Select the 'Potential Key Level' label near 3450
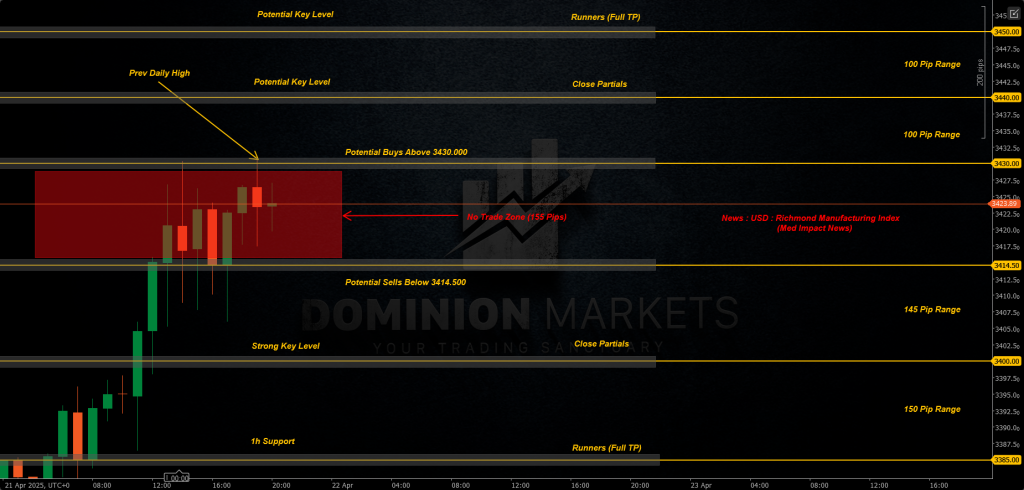The image size is (1024, 490). click(295, 14)
